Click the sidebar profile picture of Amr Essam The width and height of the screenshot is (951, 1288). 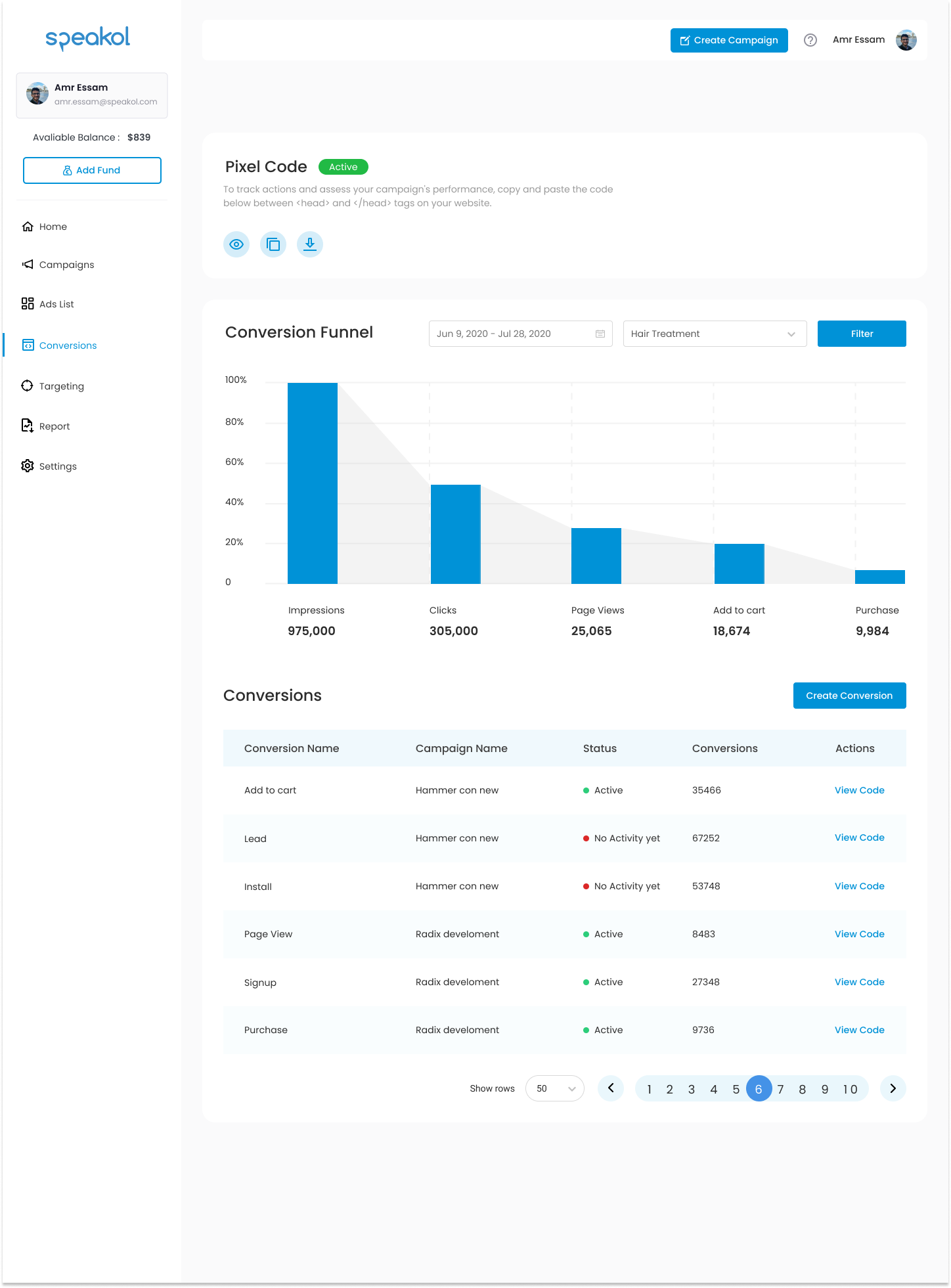point(37,93)
